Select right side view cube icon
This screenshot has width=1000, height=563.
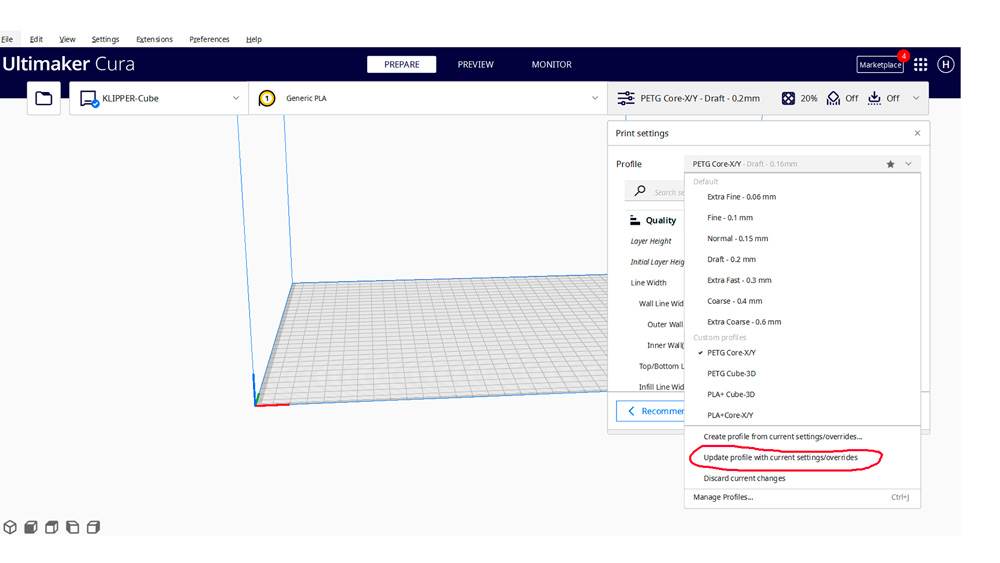tap(93, 527)
